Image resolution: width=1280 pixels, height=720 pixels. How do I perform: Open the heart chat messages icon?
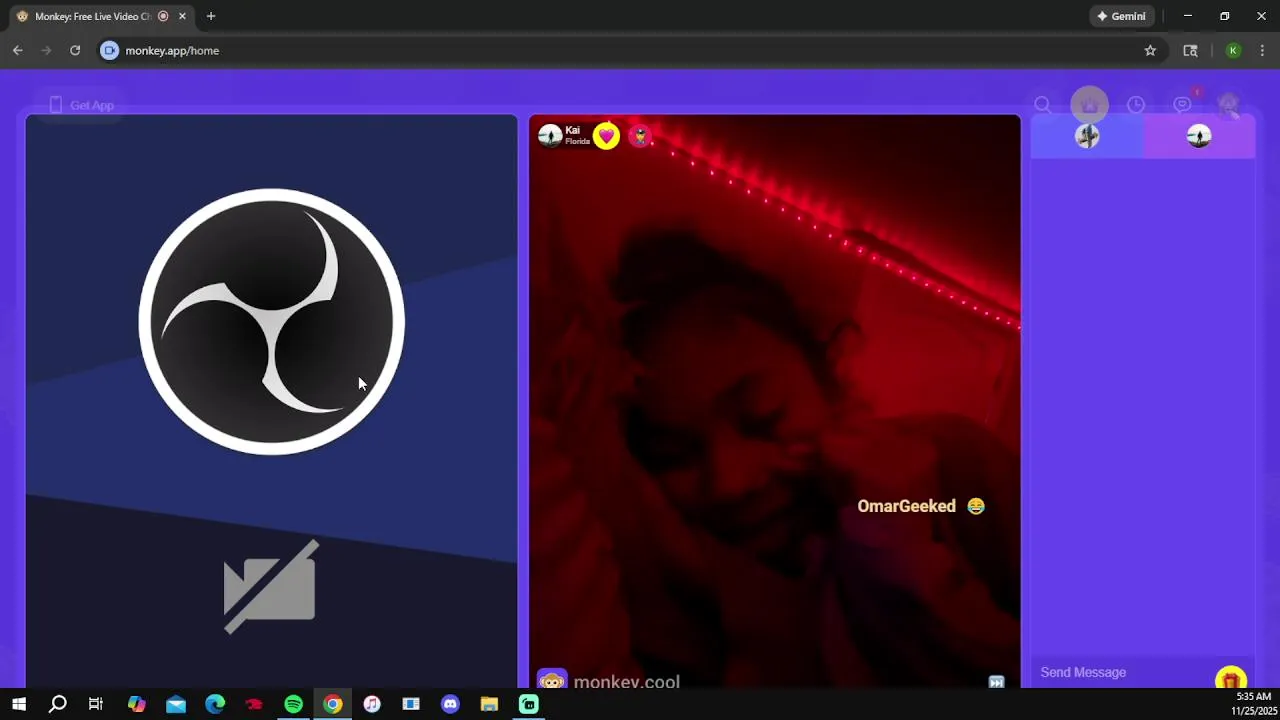click(x=1183, y=105)
